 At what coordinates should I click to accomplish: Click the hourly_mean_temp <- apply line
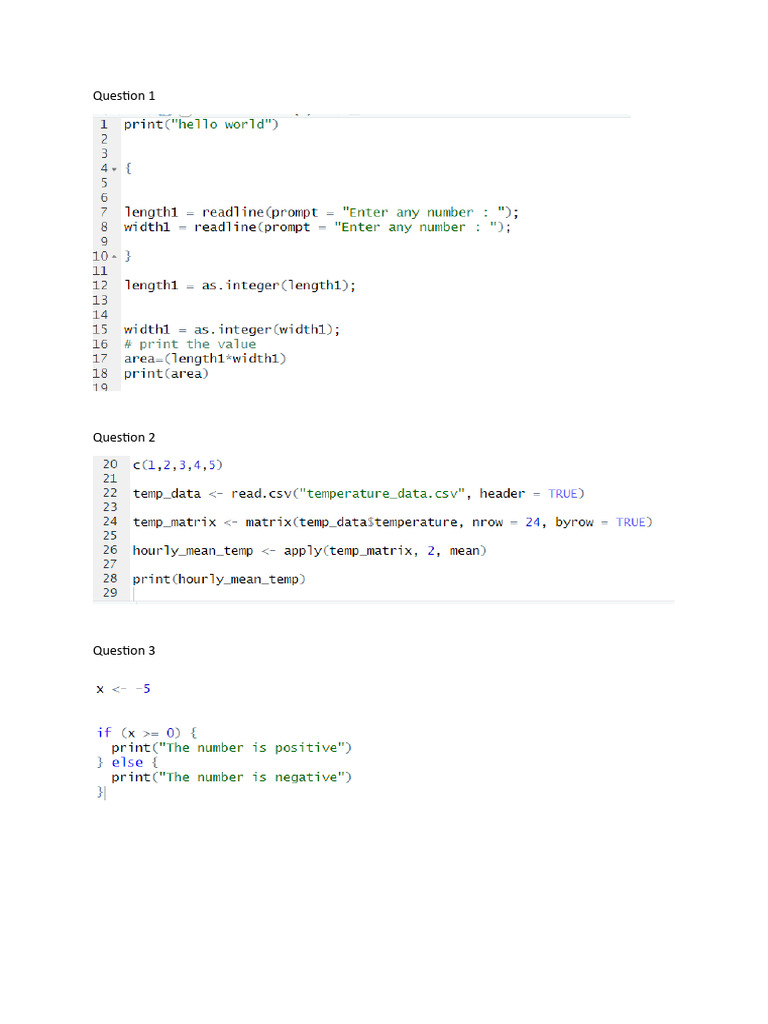click(310, 551)
